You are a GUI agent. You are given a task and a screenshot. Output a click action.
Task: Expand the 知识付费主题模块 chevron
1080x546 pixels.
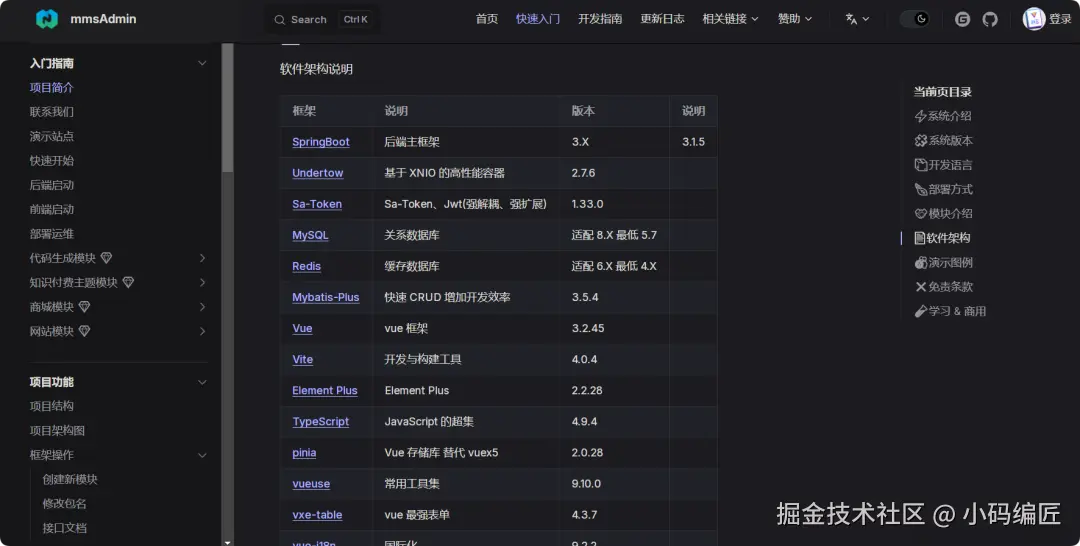(x=202, y=282)
